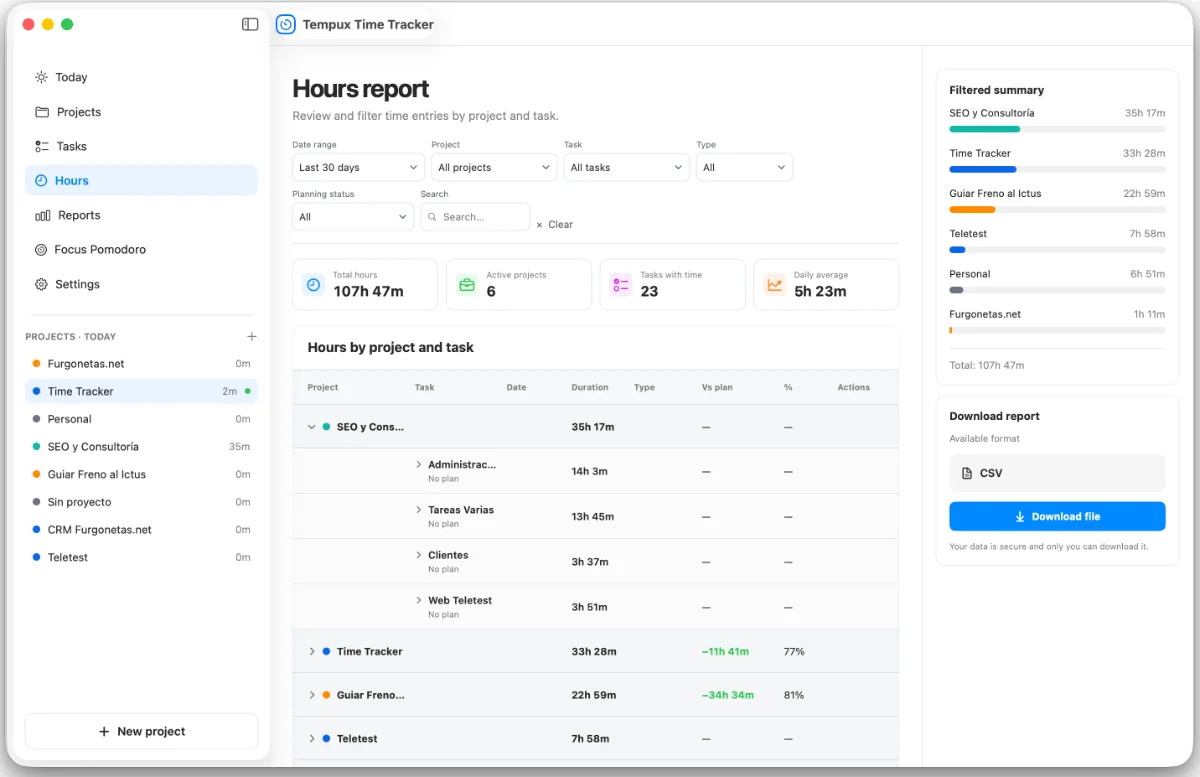Click the Tempux Time Tracker logo icon
This screenshot has height=777, width=1200.
point(286,24)
